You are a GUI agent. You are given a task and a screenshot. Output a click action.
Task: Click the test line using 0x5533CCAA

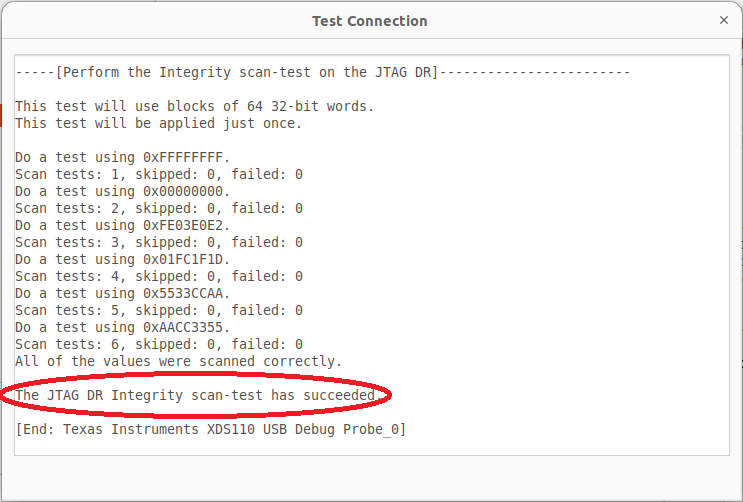click(x=122, y=293)
